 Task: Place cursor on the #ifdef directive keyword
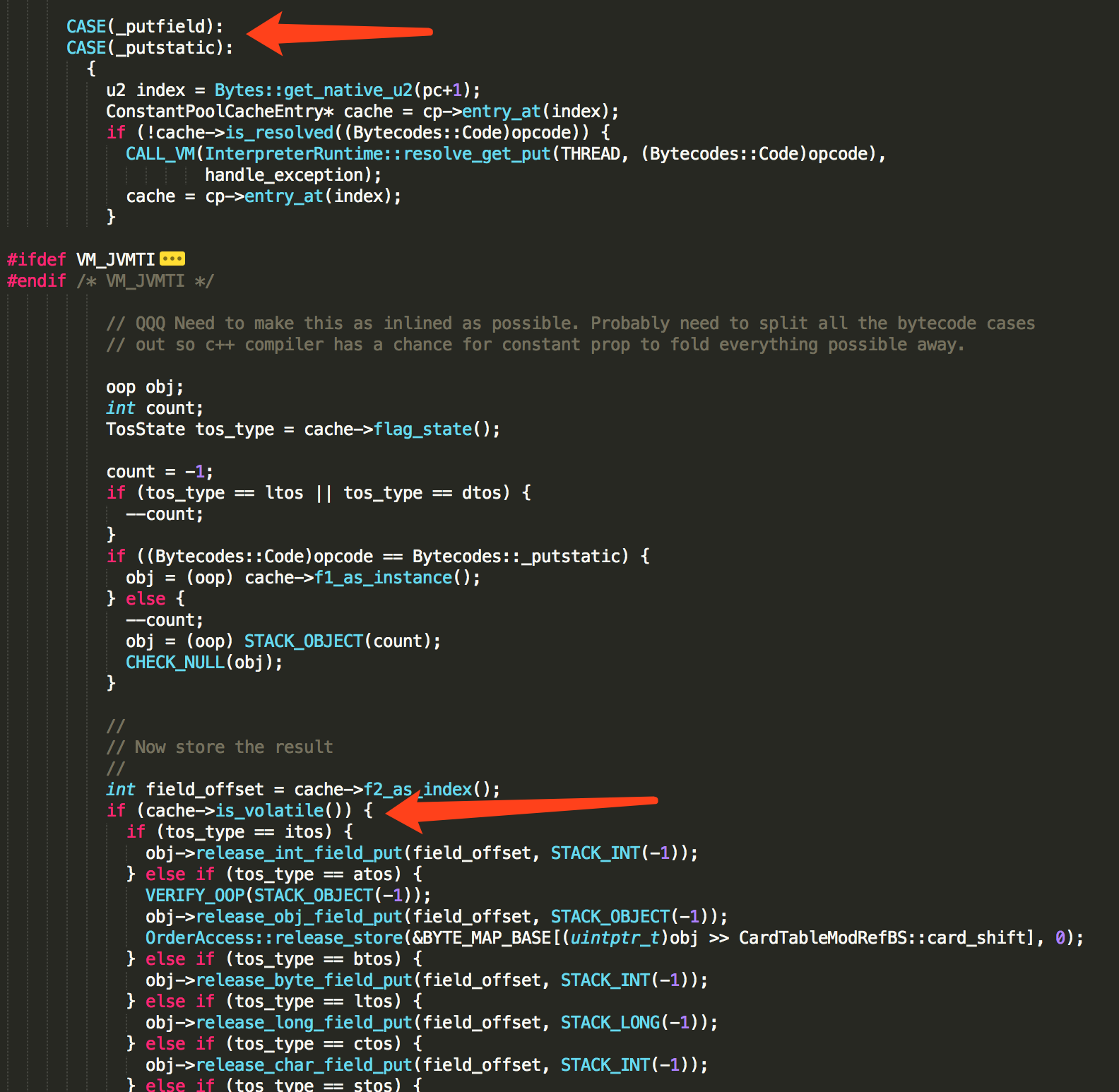pos(36,260)
